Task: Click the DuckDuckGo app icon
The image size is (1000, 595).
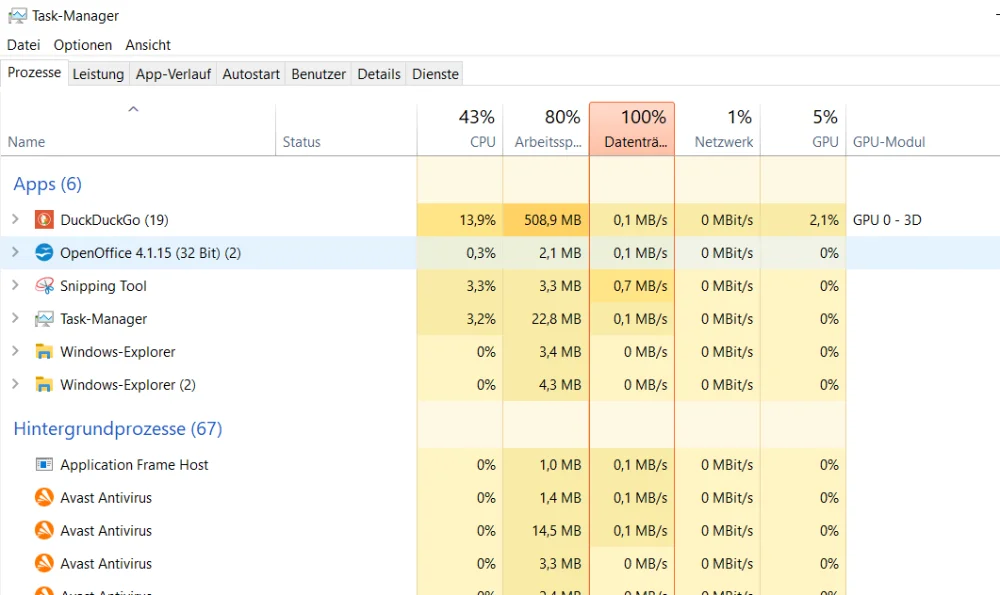Action: (44, 220)
